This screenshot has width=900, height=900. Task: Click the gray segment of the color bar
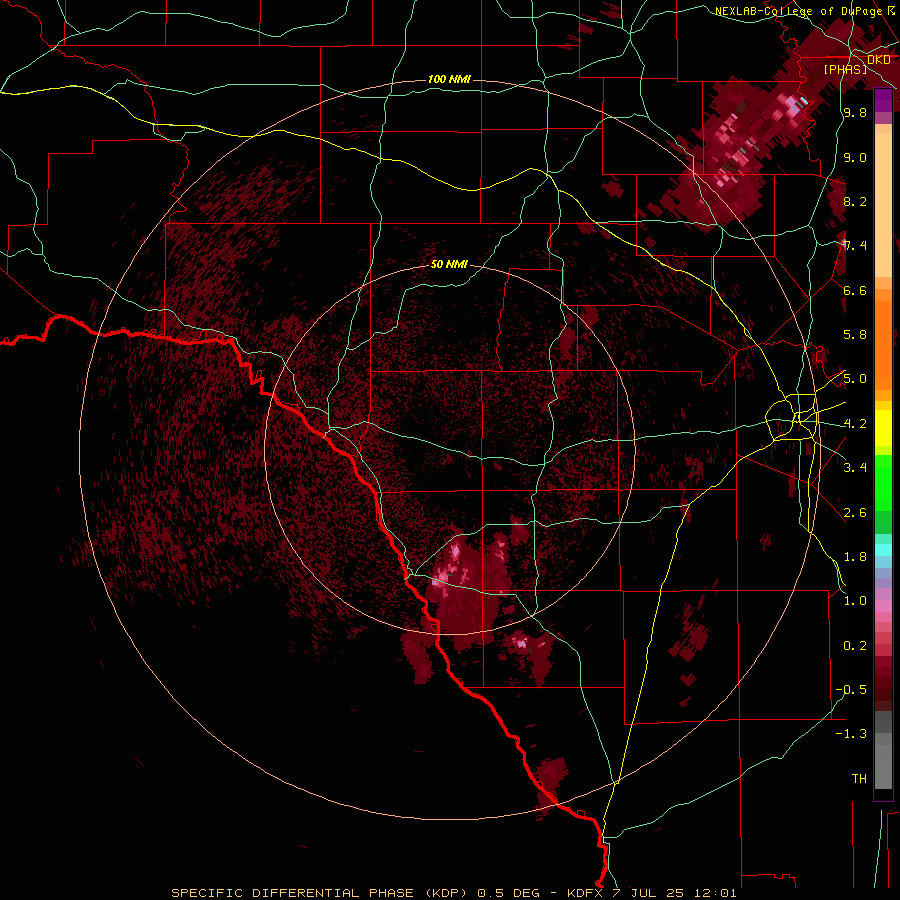[883, 750]
